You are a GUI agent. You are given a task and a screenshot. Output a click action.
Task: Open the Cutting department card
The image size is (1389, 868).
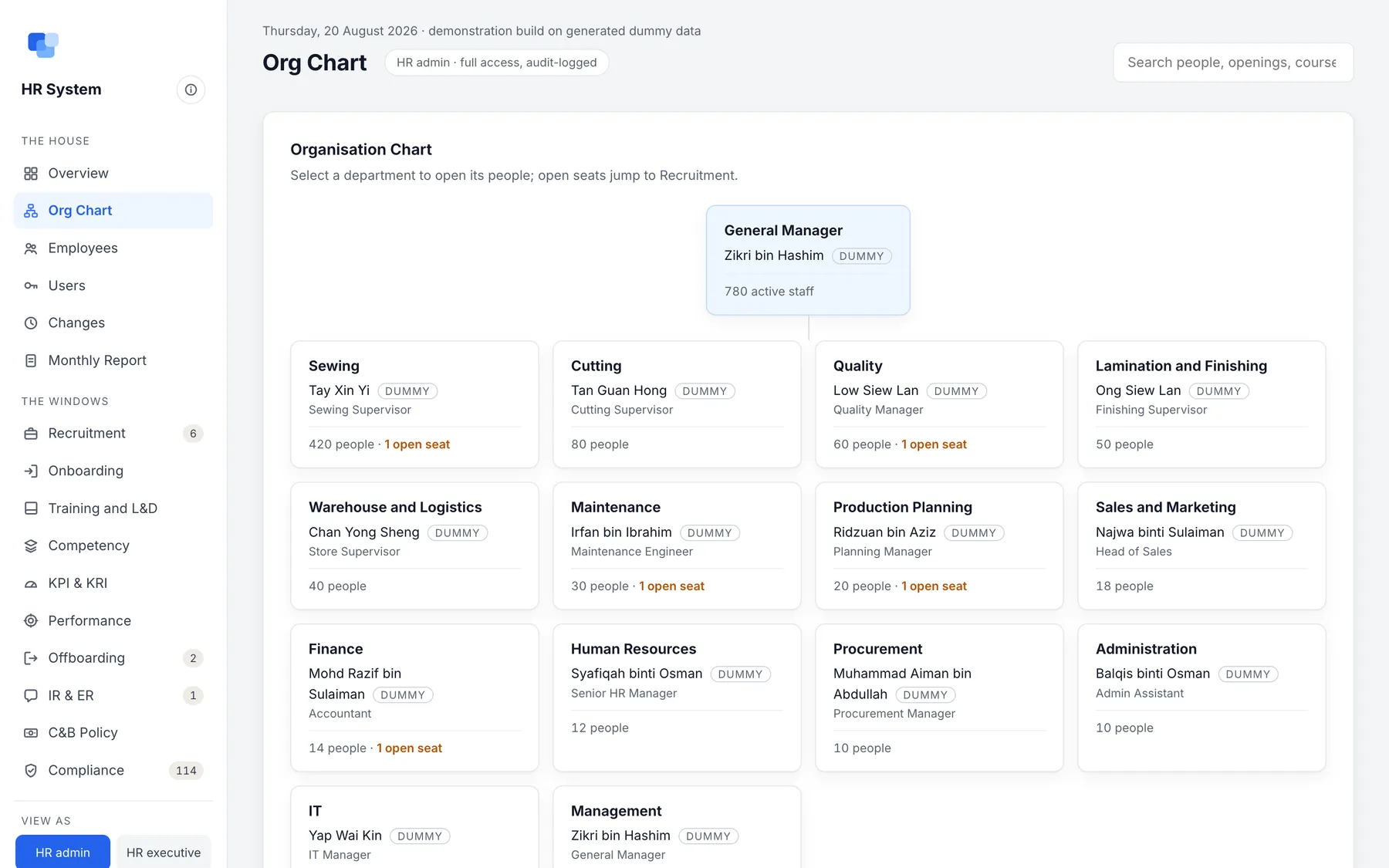click(x=677, y=404)
